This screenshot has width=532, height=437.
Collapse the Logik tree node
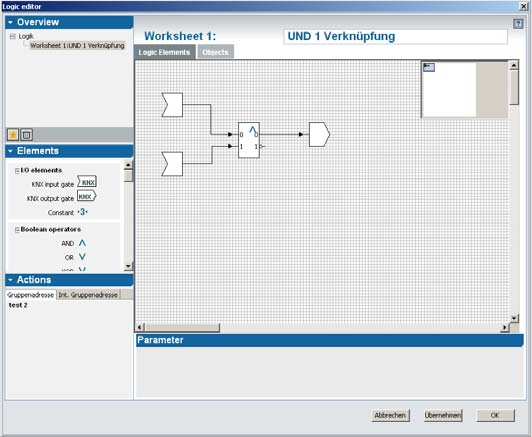[13, 36]
